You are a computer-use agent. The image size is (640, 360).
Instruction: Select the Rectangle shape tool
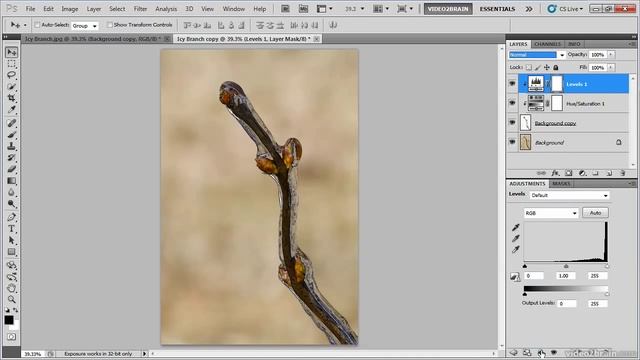[11, 251]
